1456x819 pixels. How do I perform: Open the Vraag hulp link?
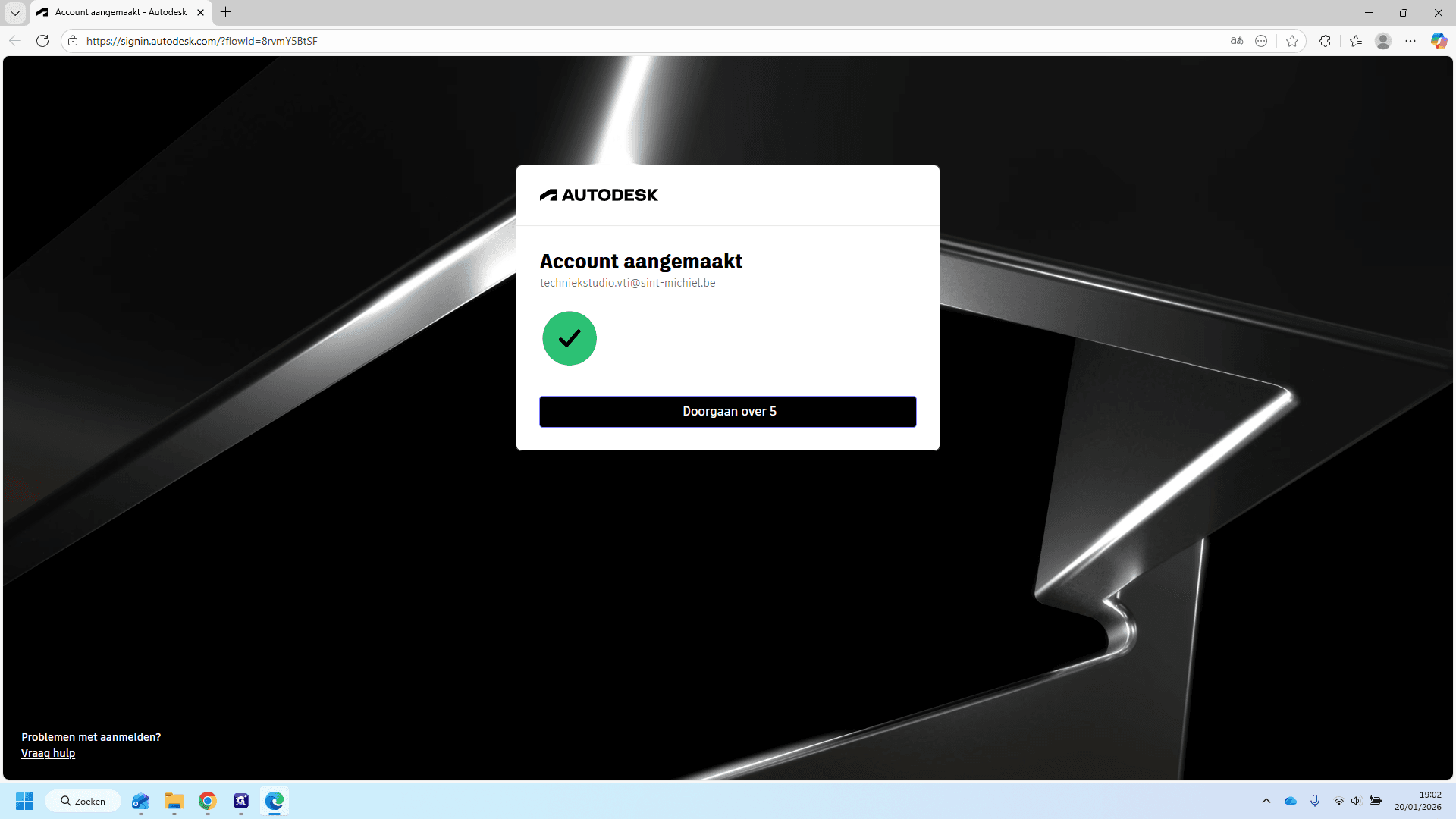(x=48, y=753)
